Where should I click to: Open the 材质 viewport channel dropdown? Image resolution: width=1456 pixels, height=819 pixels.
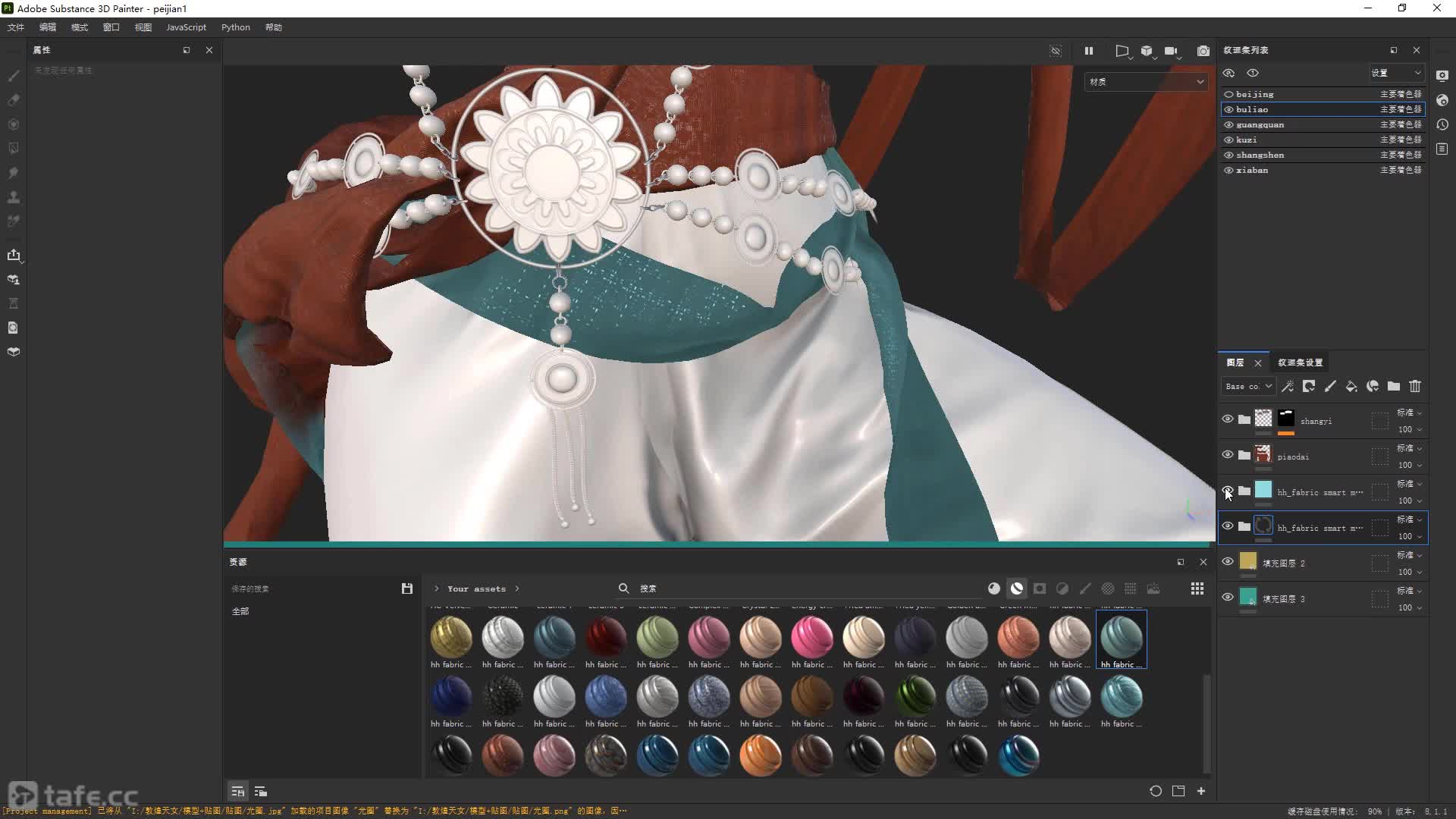tap(1146, 82)
